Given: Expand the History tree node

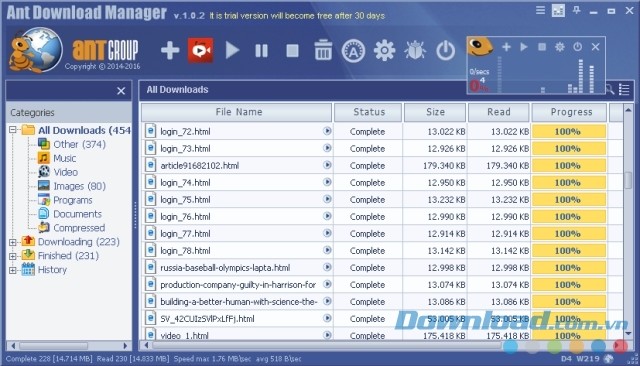Looking at the screenshot, I should (13, 270).
